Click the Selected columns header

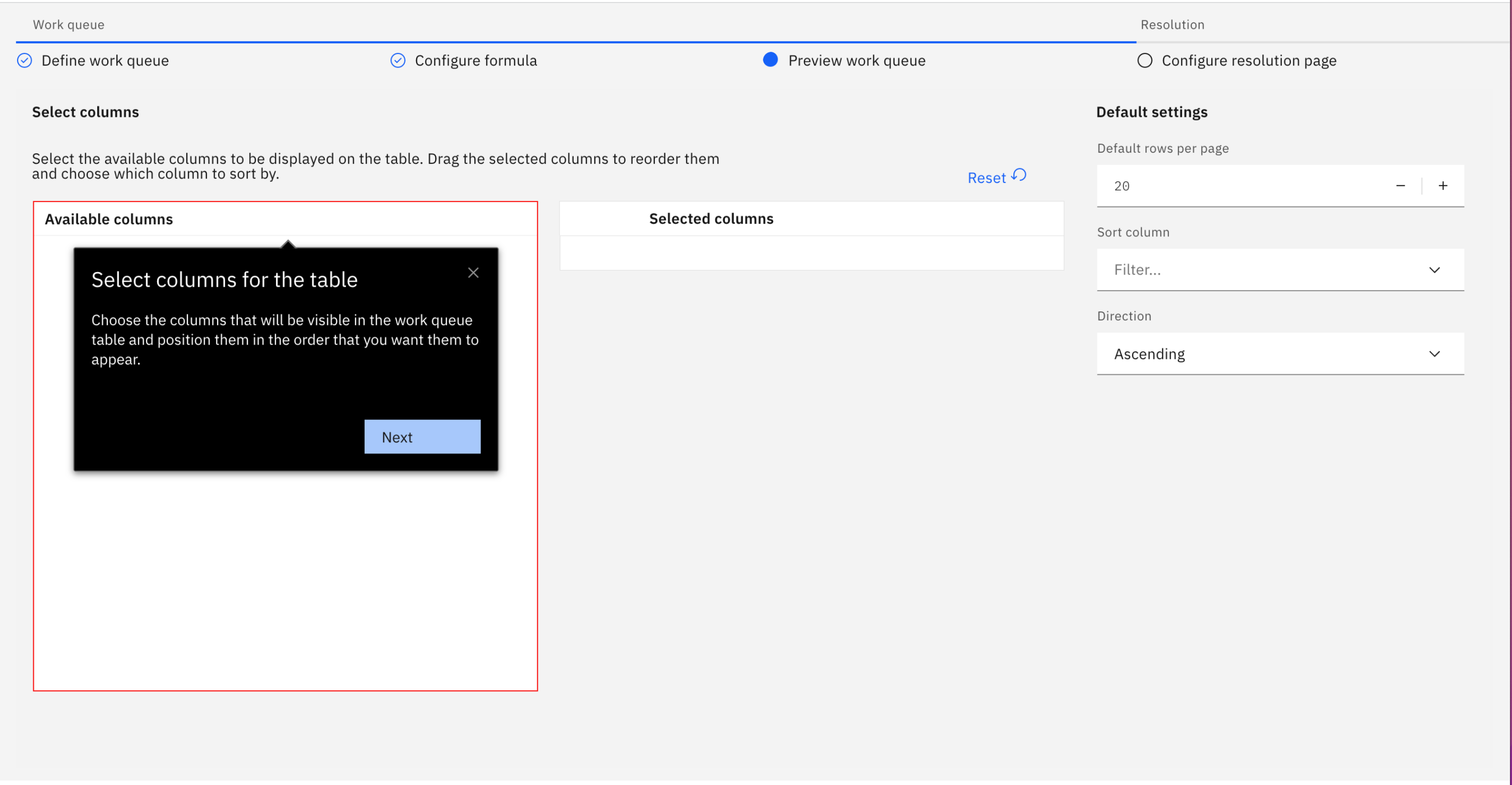[x=711, y=219]
